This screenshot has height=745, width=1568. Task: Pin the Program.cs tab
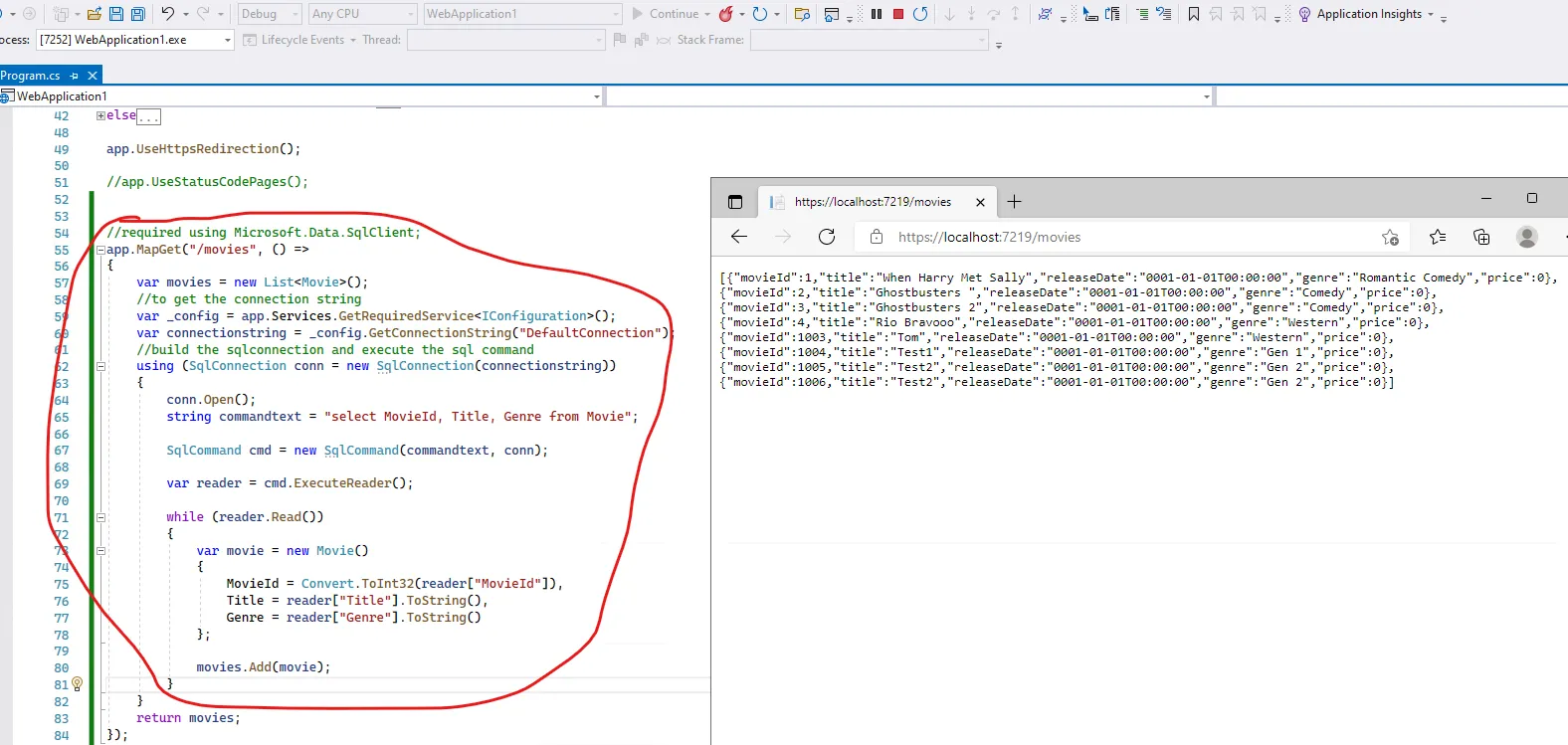click(x=74, y=76)
